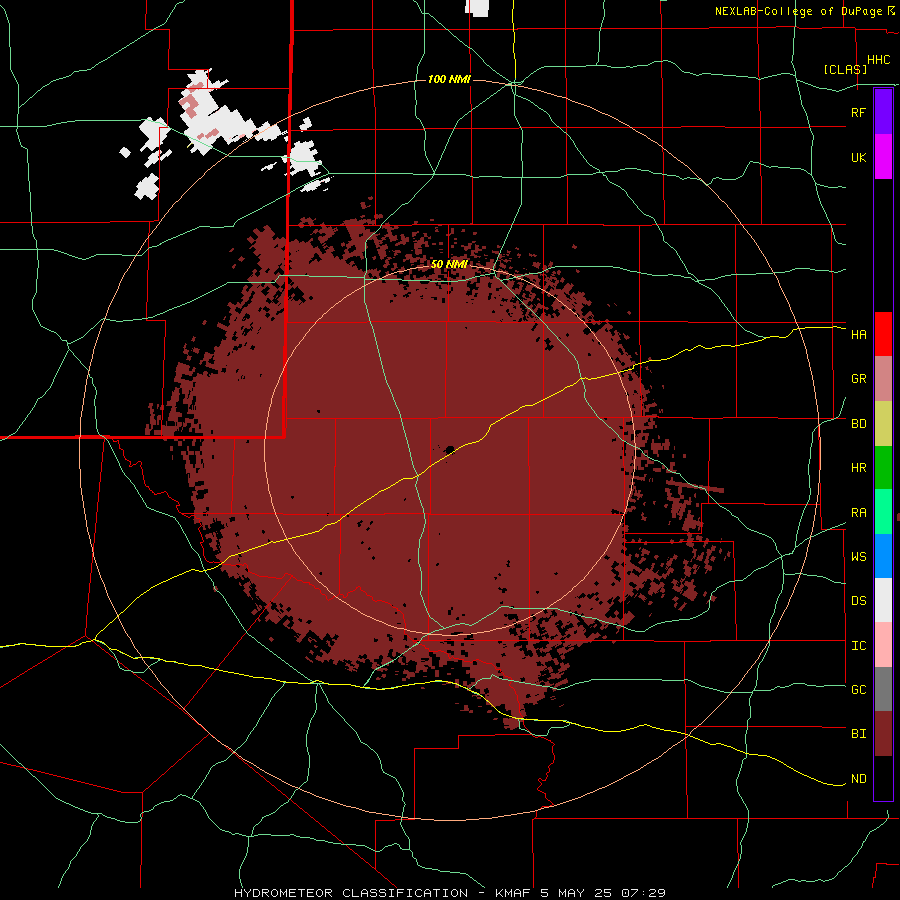Click the IC pink legend swatch

coord(883,645)
